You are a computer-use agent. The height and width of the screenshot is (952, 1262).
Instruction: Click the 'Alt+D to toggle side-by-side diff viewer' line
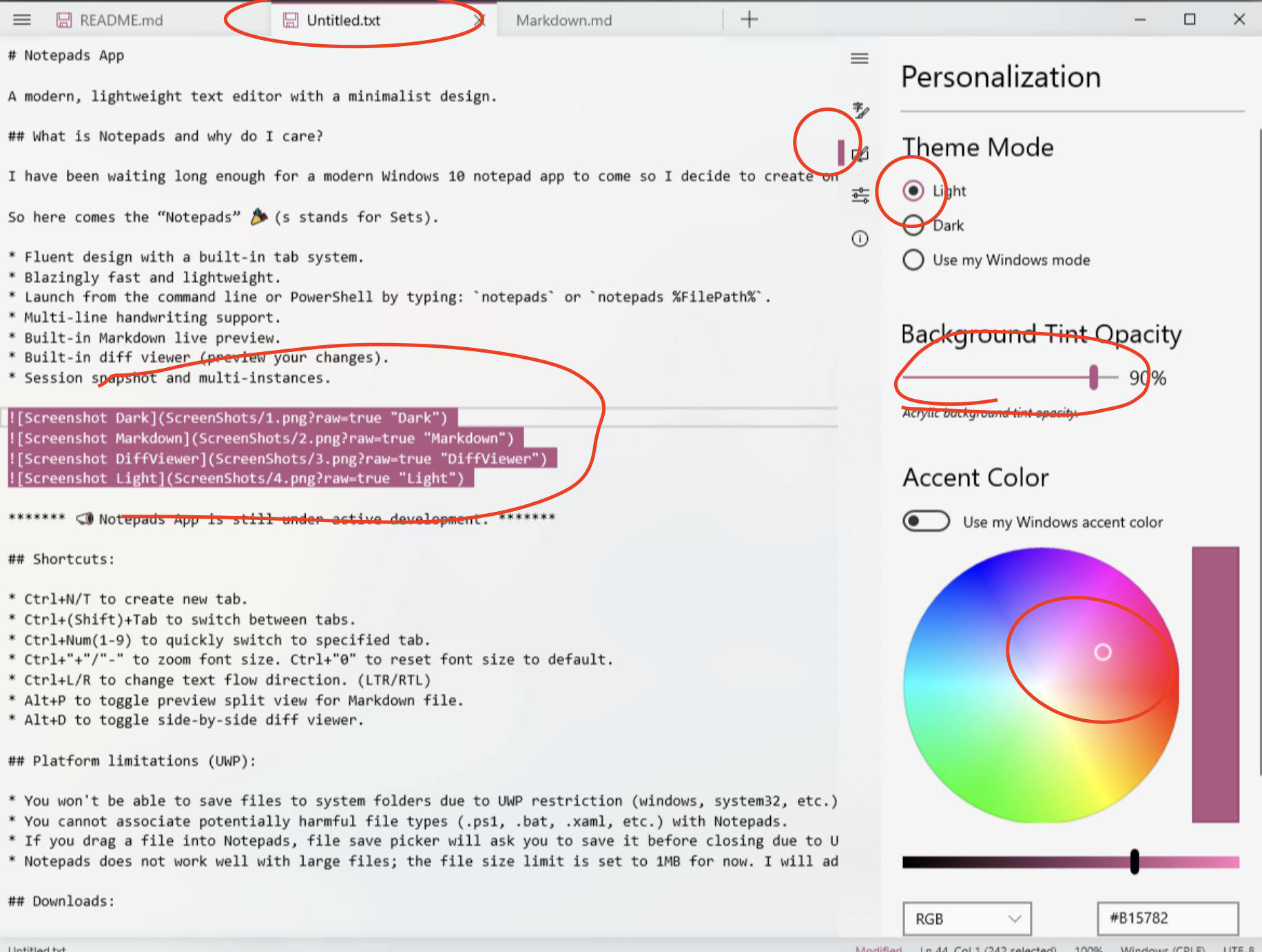pos(186,721)
